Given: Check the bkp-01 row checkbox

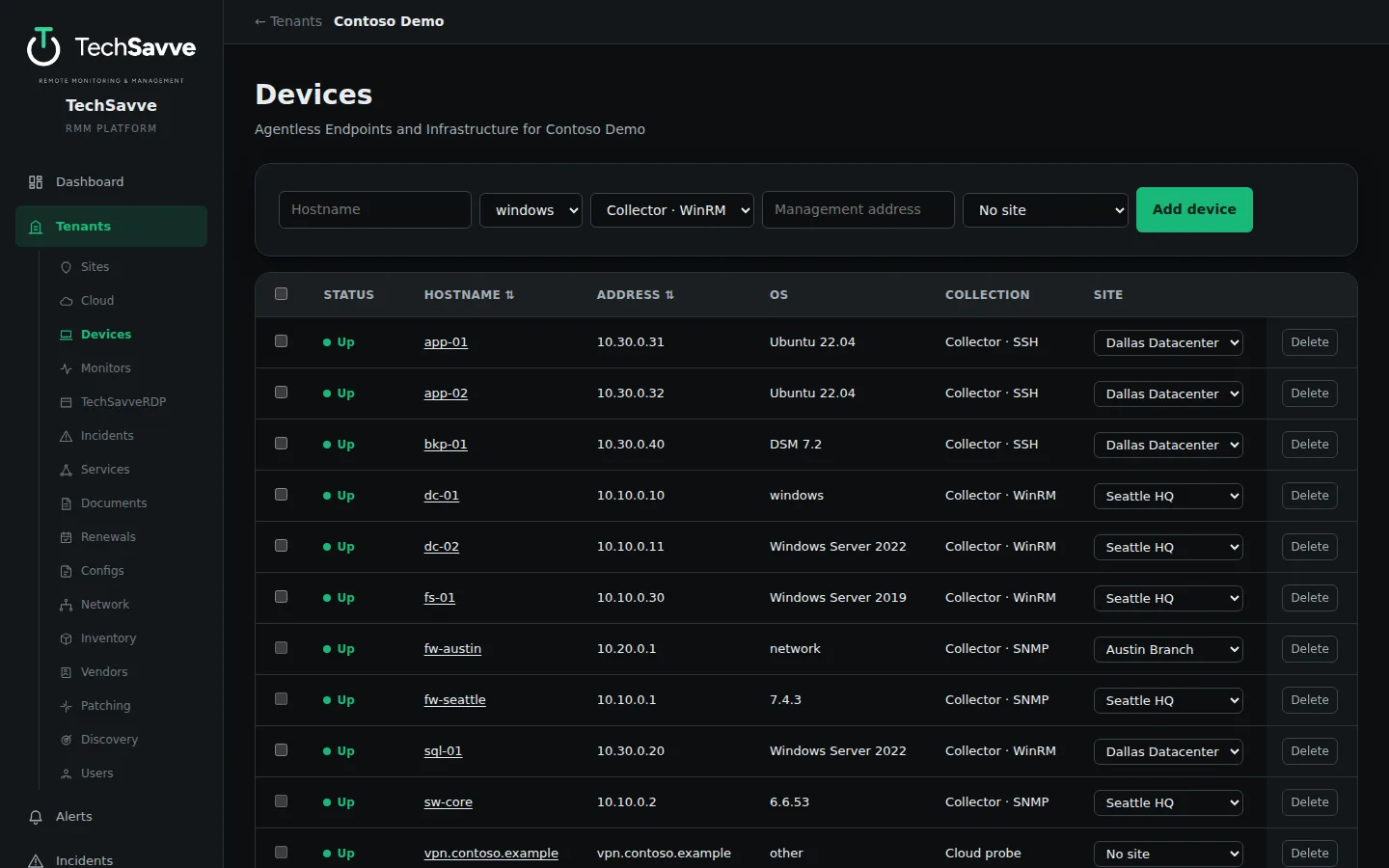Looking at the screenshot, I should (x=281, y=444).
